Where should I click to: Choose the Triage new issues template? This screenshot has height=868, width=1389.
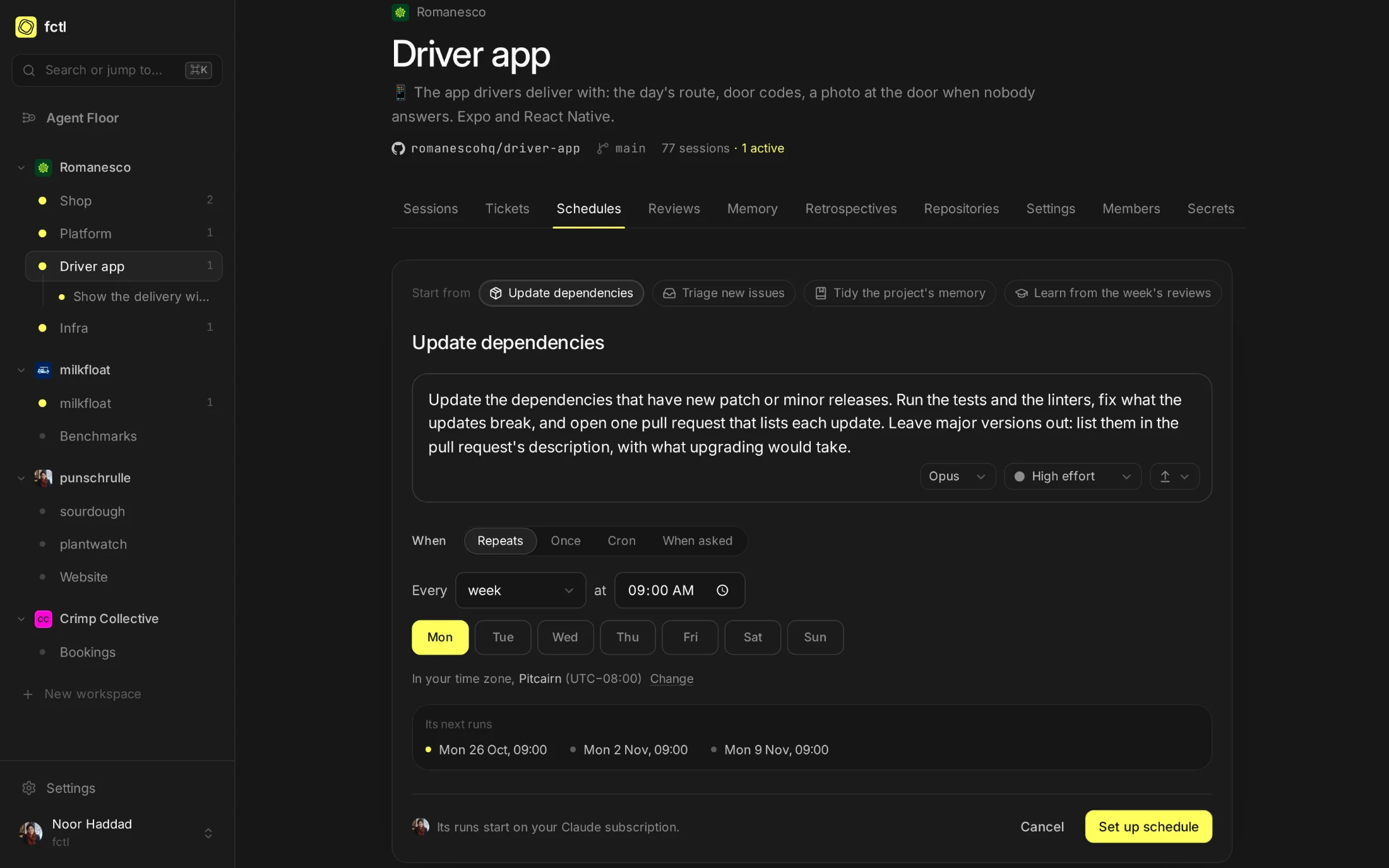tap(724, 294)
